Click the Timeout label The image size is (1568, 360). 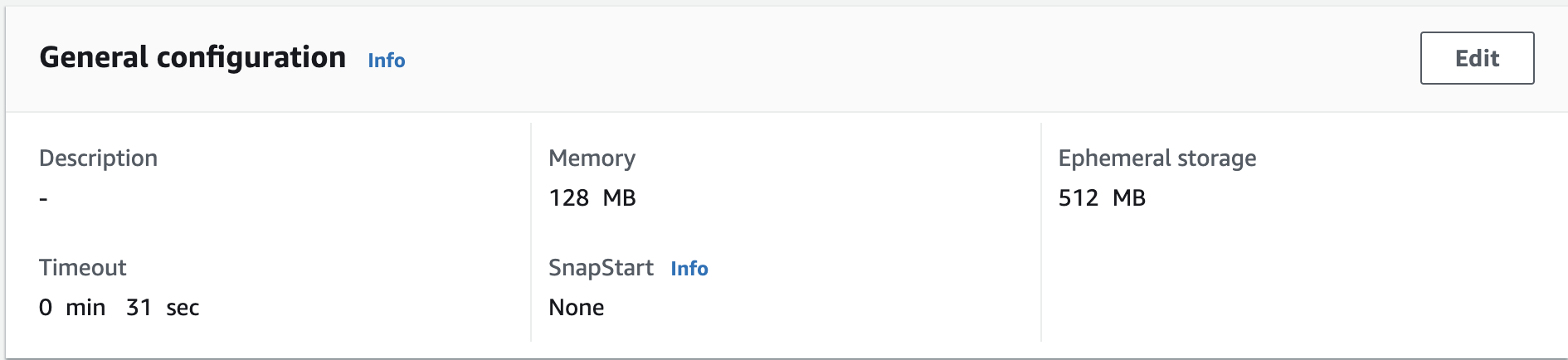coord(82,267)
